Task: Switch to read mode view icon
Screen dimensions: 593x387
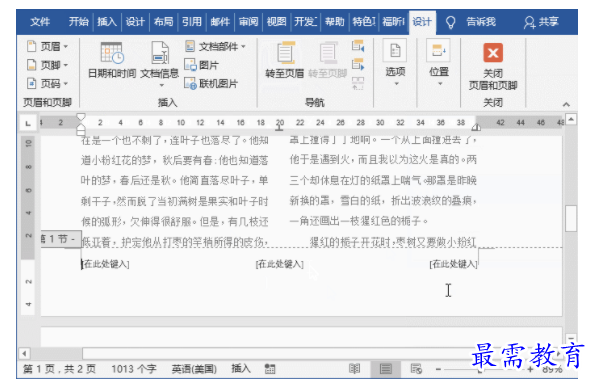Action: click(x=354, y=368)
